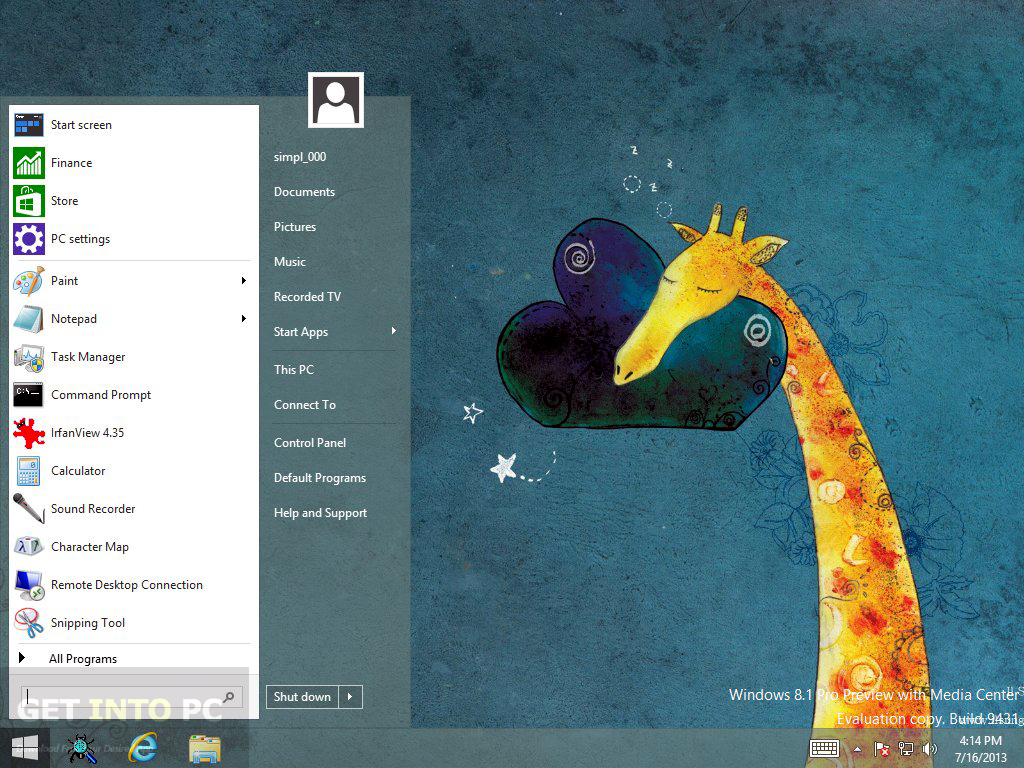Open Recorded TV from the Start menu
The image size is (1024, 768).
307,296
